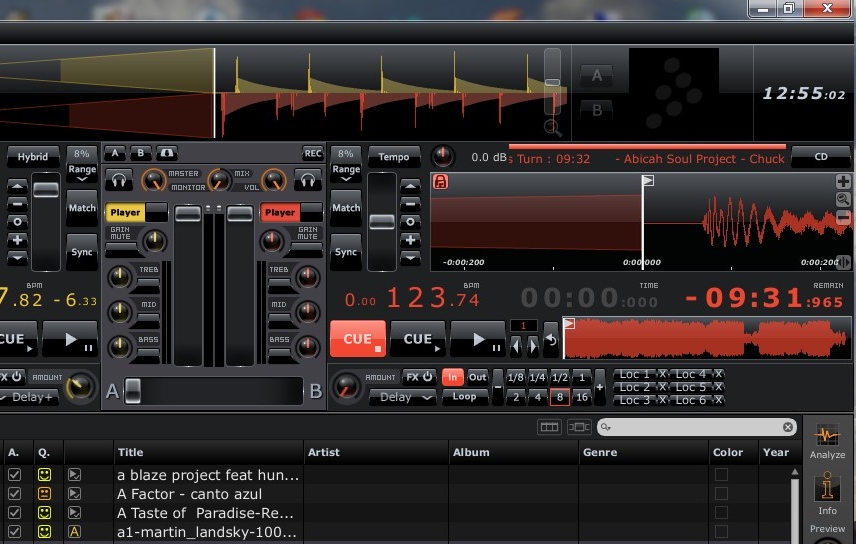The width and height of the screenshot is (856, 544).
Task: Click the deck A marker on a1-martin_landsky row
Action: click(74, 531)
